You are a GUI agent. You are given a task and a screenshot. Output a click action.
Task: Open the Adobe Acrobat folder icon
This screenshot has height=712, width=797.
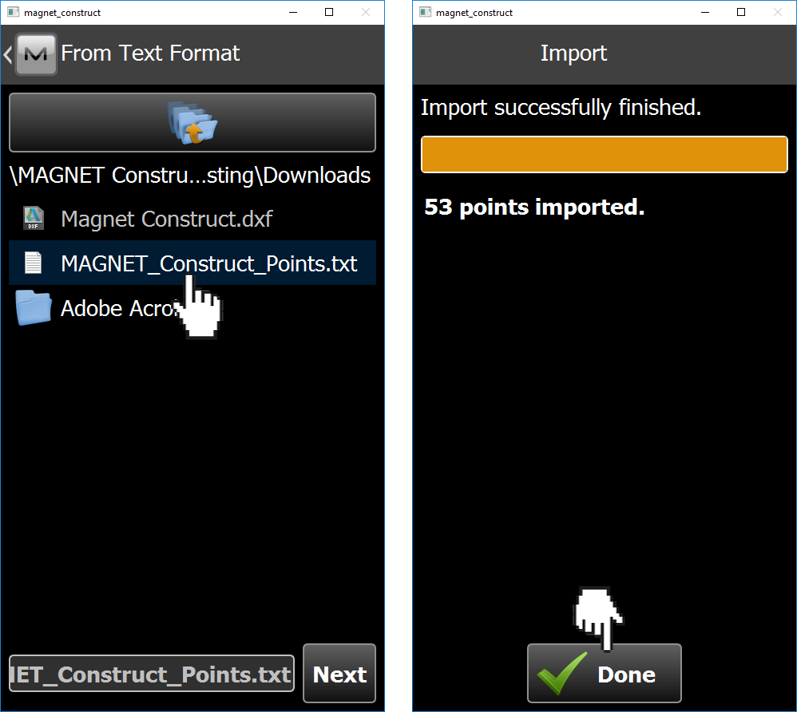point(33,307)
